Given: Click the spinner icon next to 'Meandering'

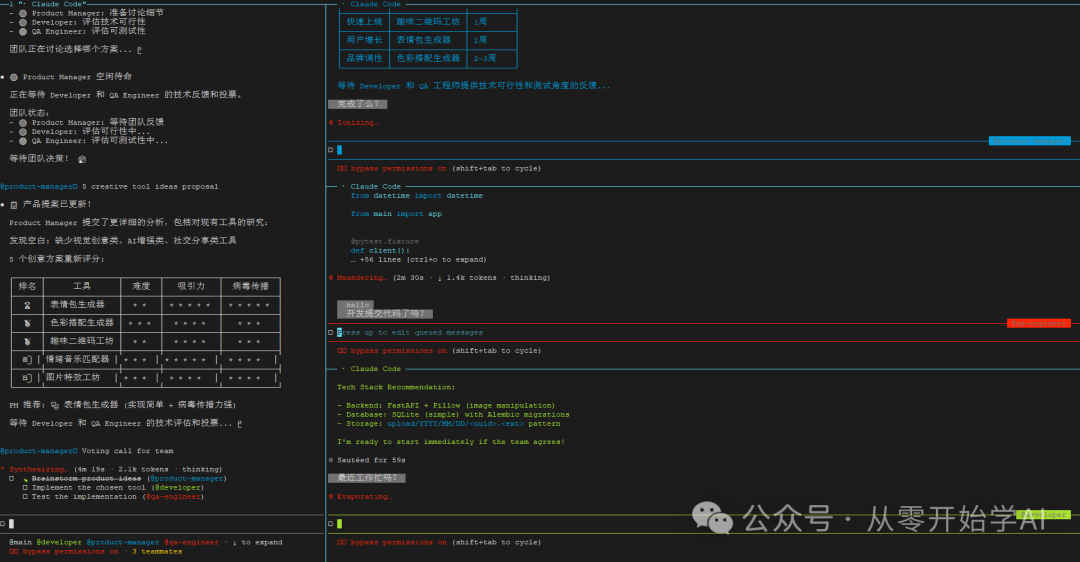Looking at the screenshot, I should (331, 278).
